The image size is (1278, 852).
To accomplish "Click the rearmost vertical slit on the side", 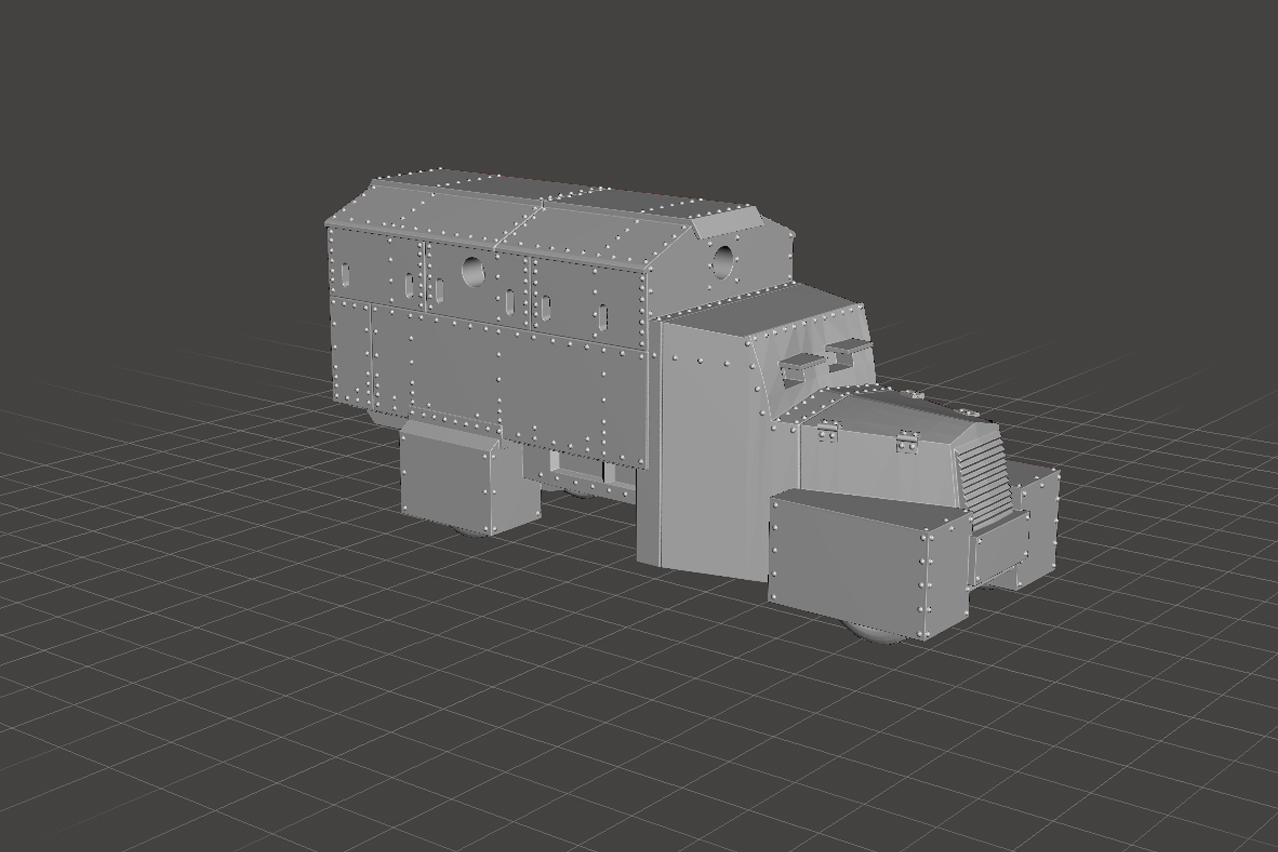I will point(346,274).
